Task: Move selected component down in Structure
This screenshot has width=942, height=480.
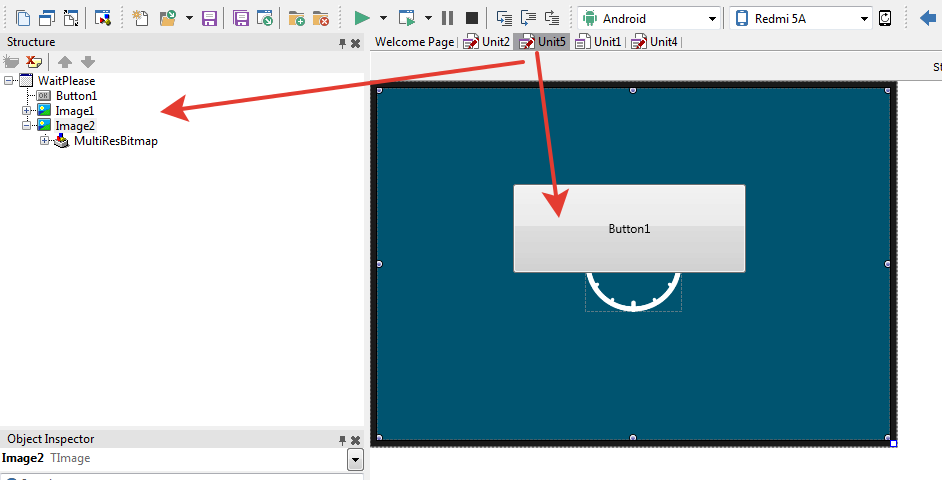Action: click(88, 61)
